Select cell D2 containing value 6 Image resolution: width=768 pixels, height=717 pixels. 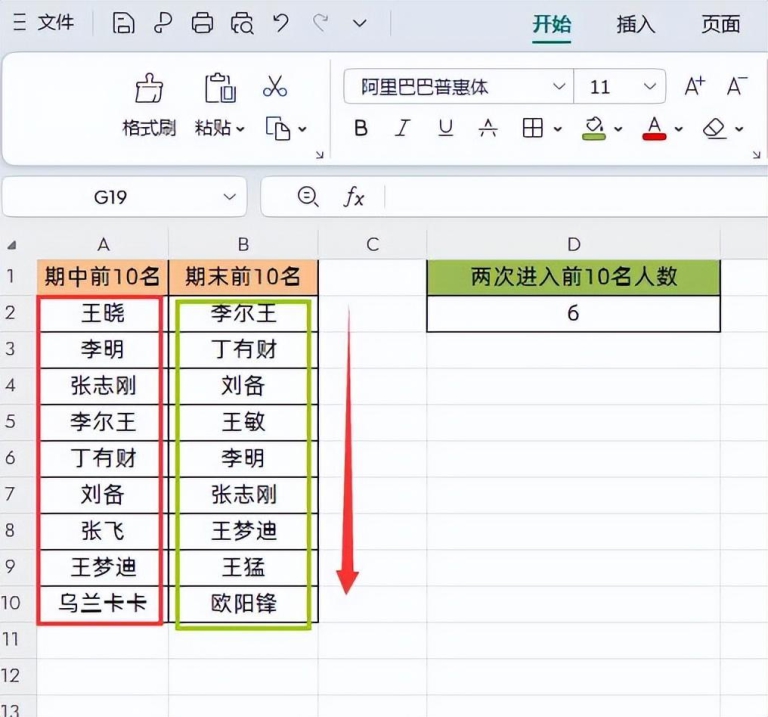click(x=573, y=314)
